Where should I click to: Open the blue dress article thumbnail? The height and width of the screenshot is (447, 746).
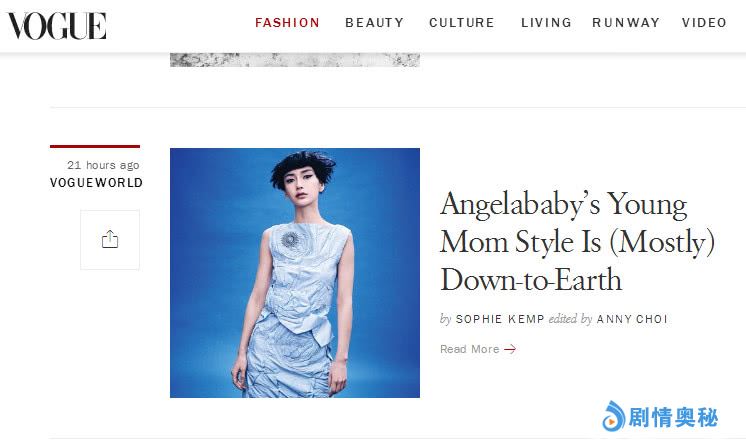[x=295, y=273]
